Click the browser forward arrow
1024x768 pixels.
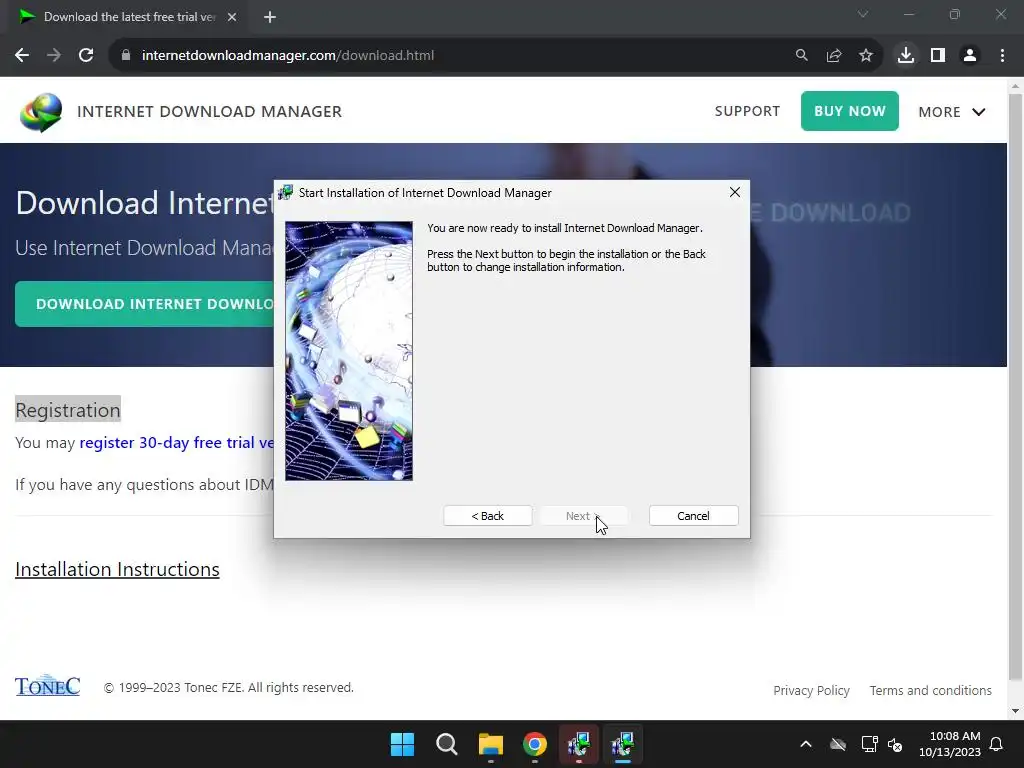pos(54,56)
